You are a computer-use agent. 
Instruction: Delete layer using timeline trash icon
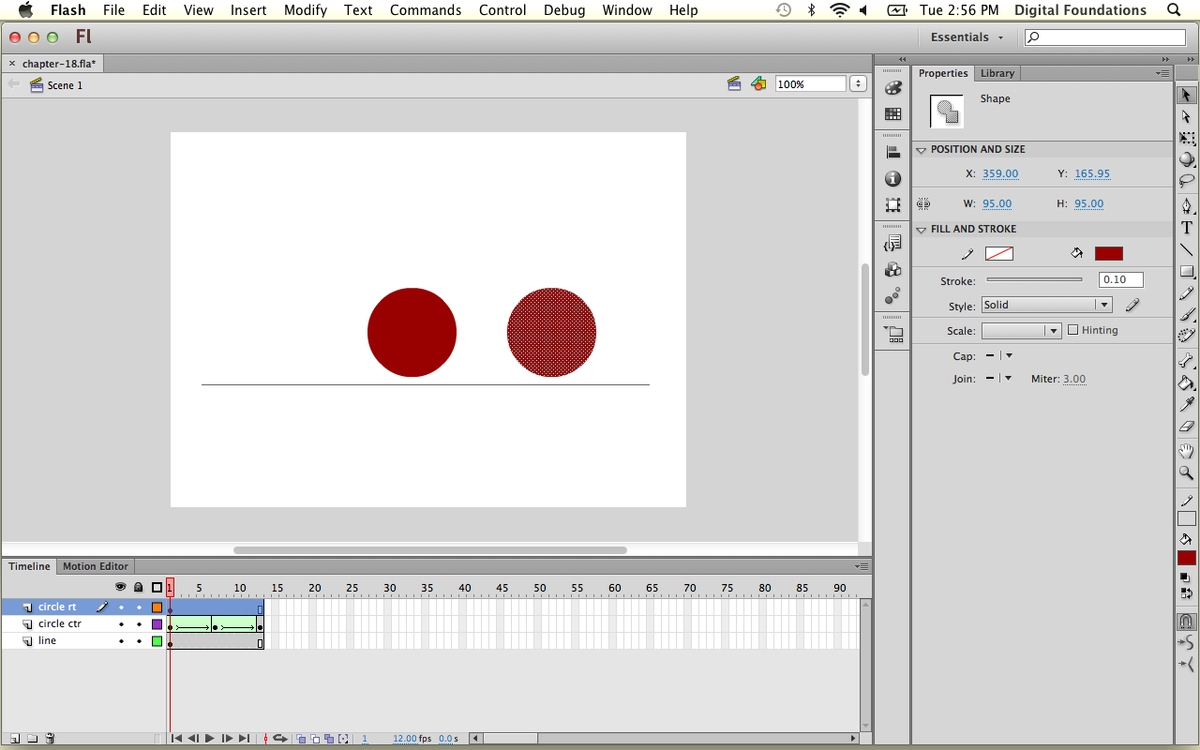tap(50, 739)
